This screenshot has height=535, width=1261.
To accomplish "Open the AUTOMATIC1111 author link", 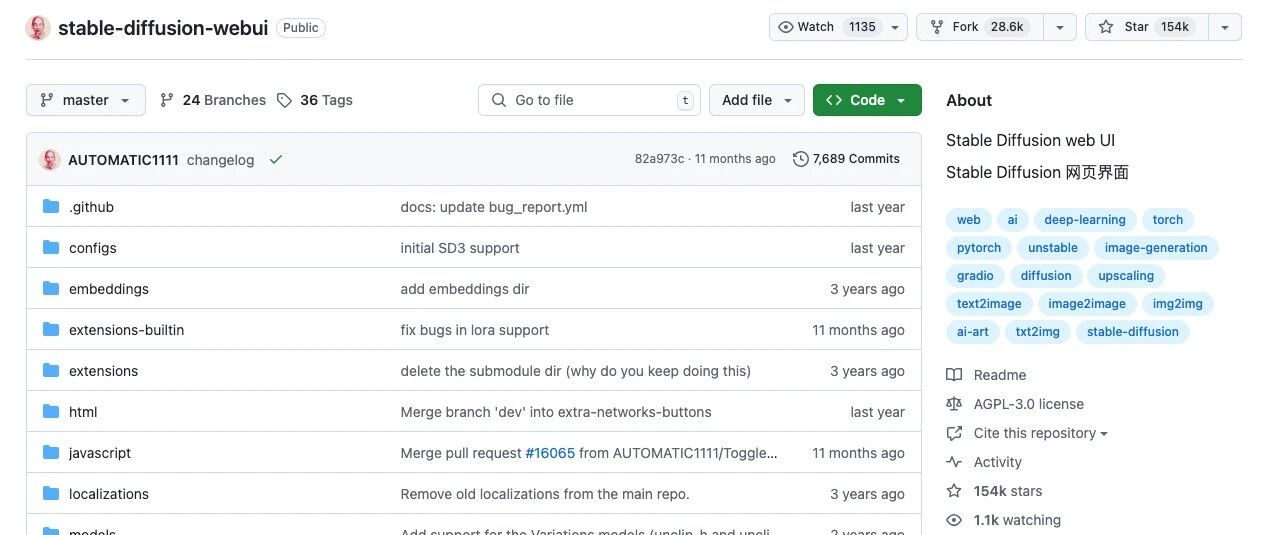I will pos(123,160).
